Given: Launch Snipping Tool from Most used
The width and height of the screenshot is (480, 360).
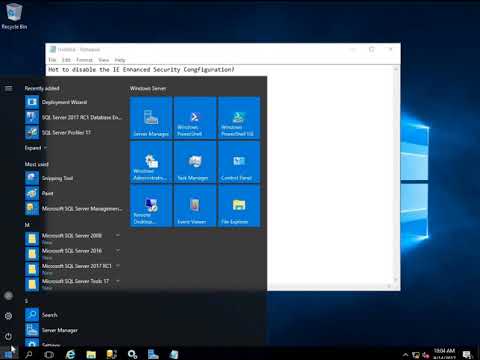Looking at the screenshot, I should (74, 178).
